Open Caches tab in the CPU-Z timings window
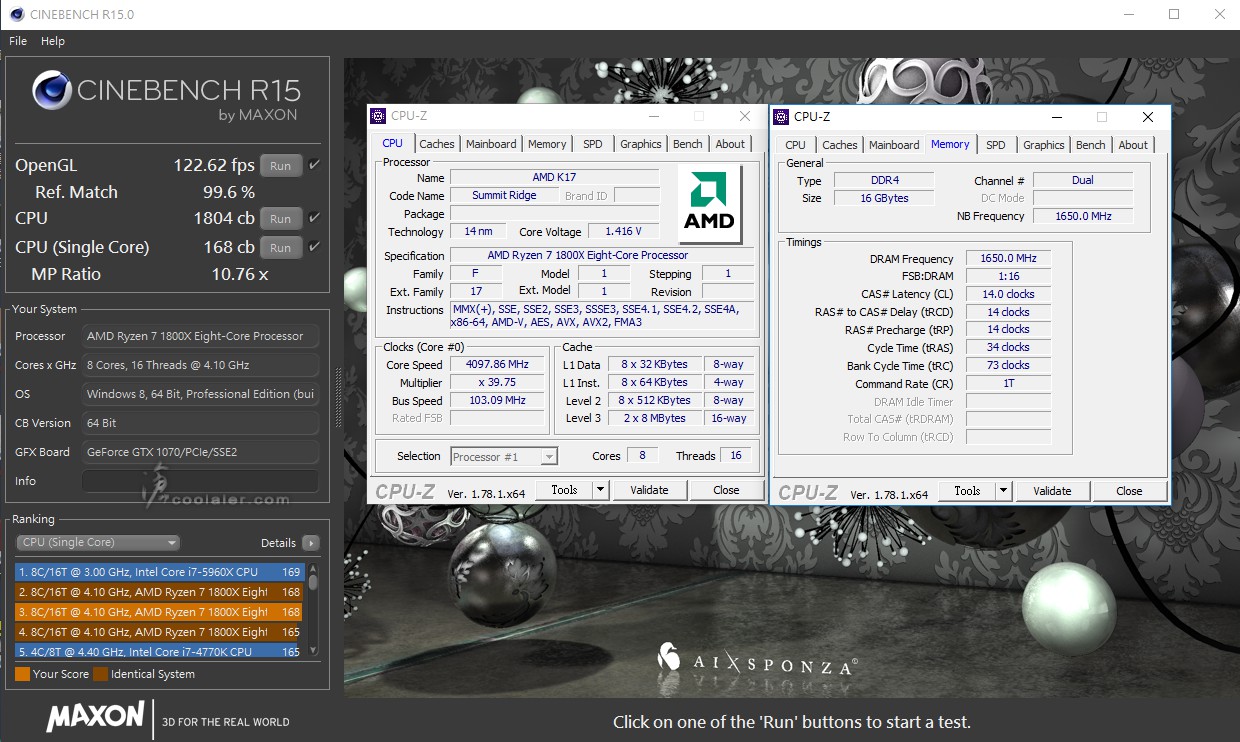This screenshot has height=742, width=1240. point(840,145)
